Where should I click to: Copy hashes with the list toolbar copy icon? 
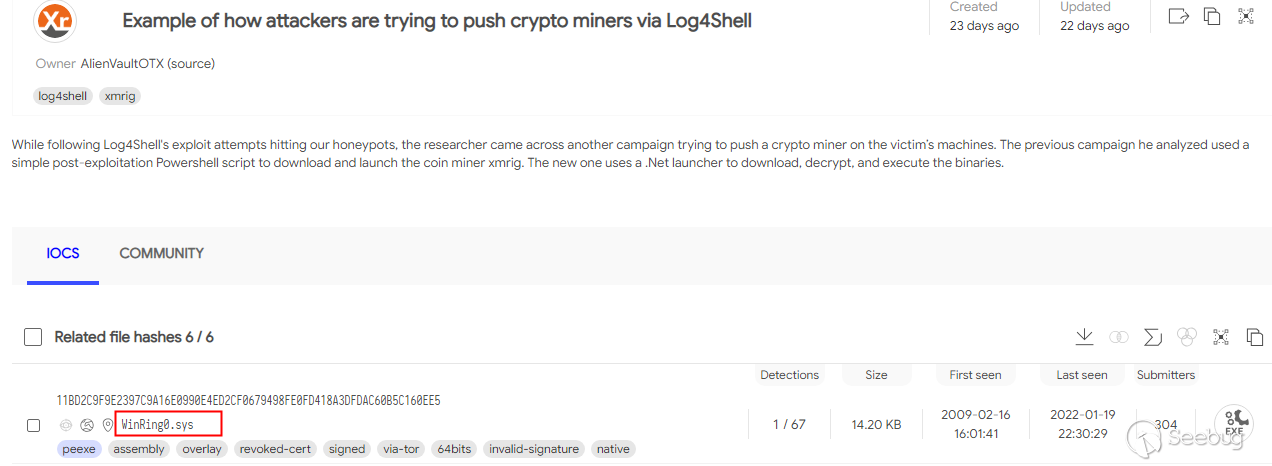(1254, 337)
